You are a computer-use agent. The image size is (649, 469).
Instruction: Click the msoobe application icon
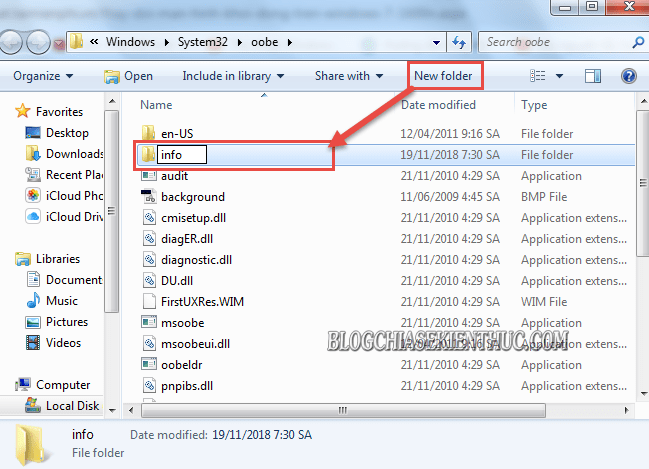tap(149, 322)
